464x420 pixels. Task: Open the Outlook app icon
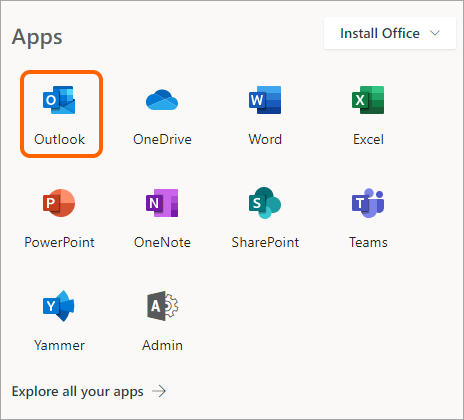59,100
